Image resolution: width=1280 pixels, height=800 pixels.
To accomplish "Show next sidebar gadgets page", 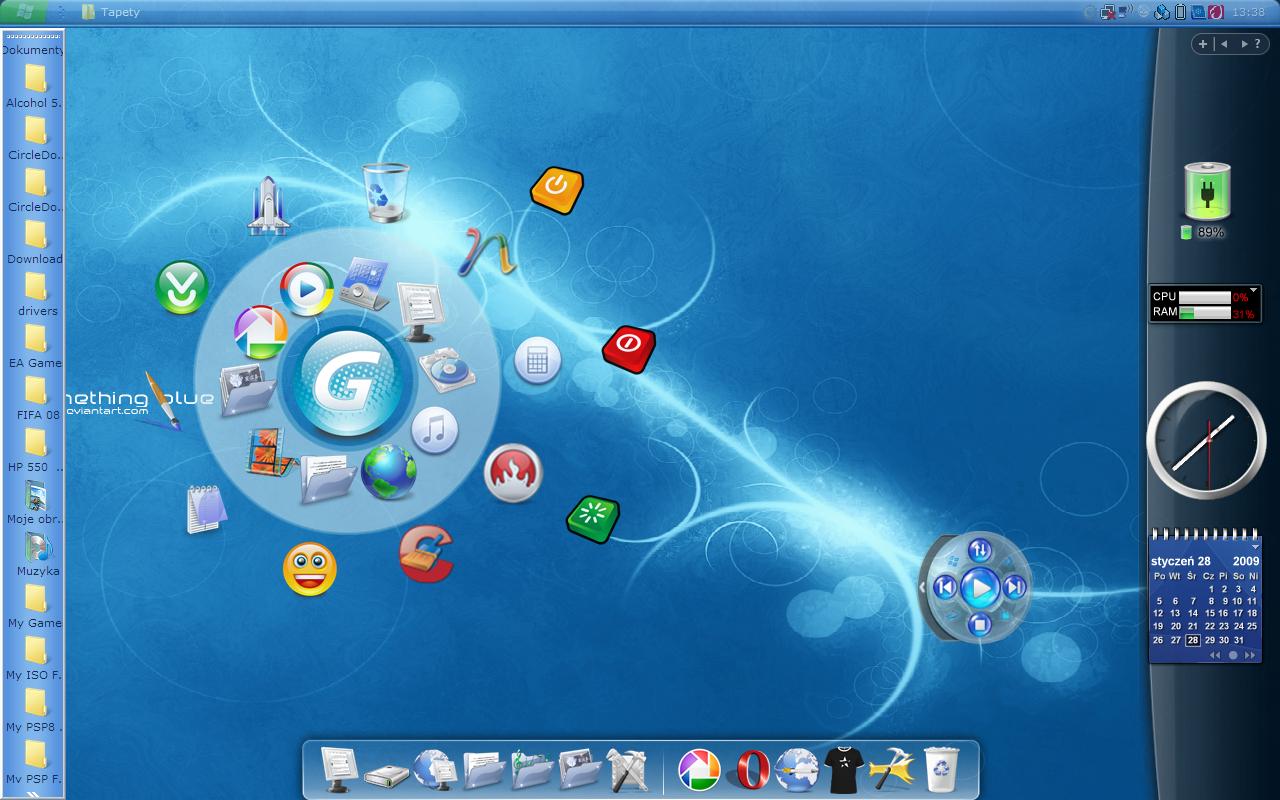I will point(1244,44).
